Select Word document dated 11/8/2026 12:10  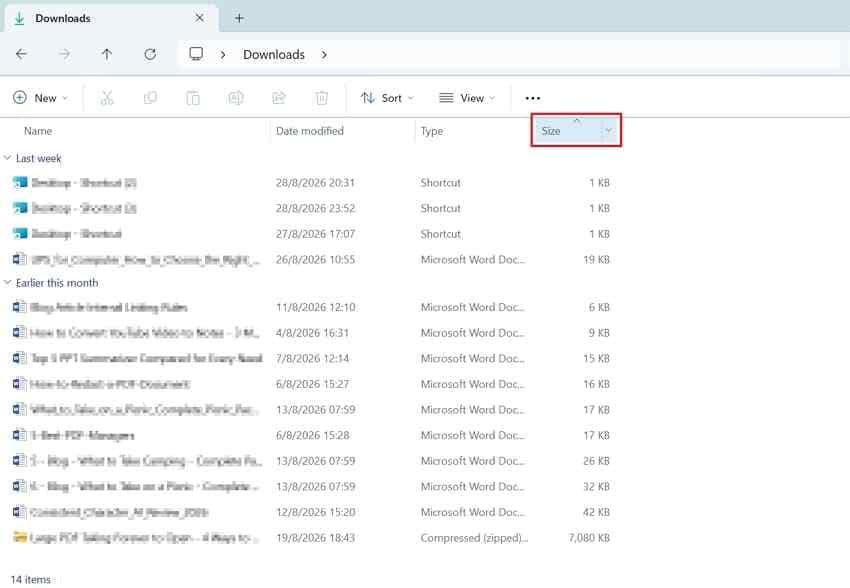[x=311, y=307]
